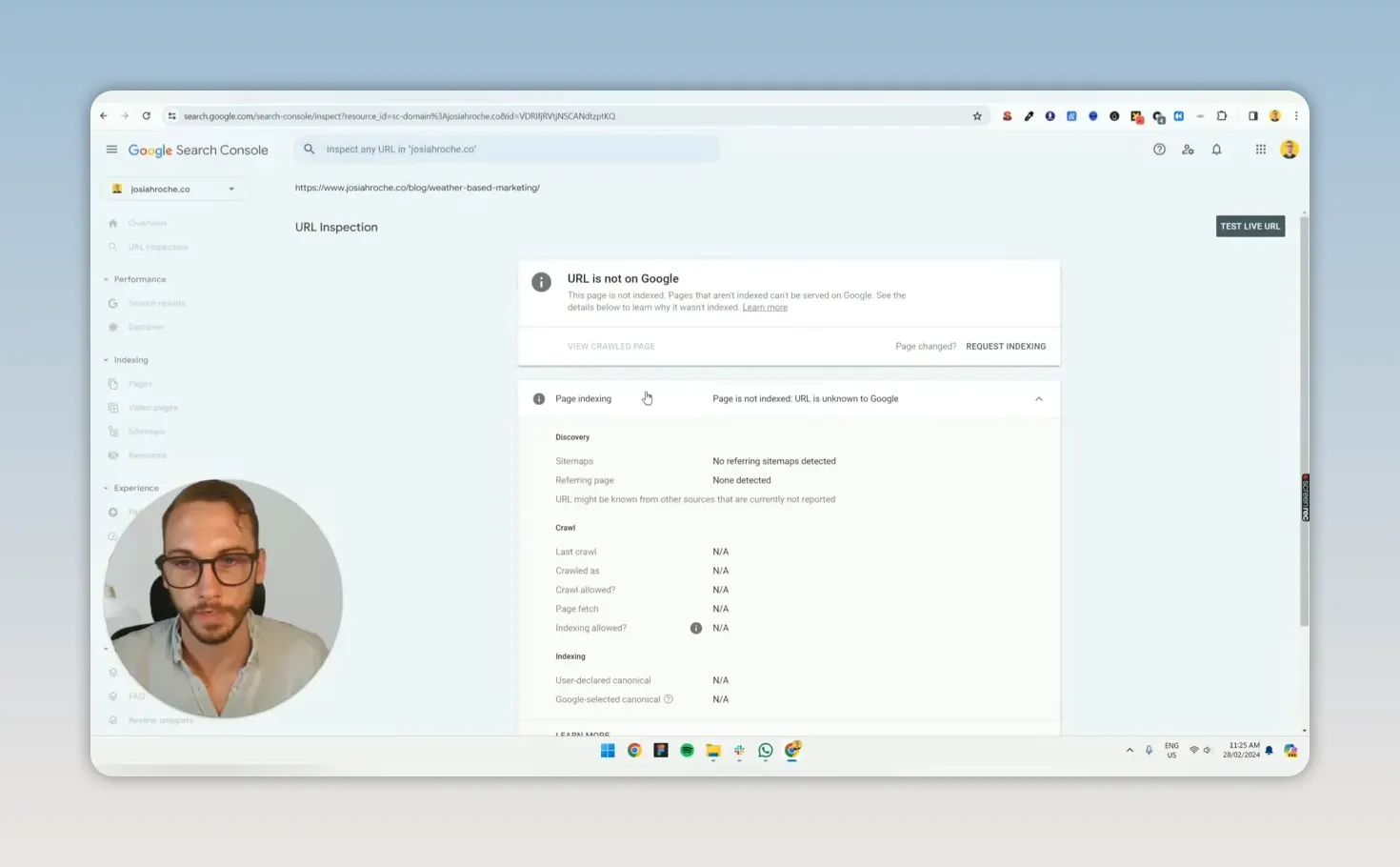Open Pages report under Indexing

point(140,384)
